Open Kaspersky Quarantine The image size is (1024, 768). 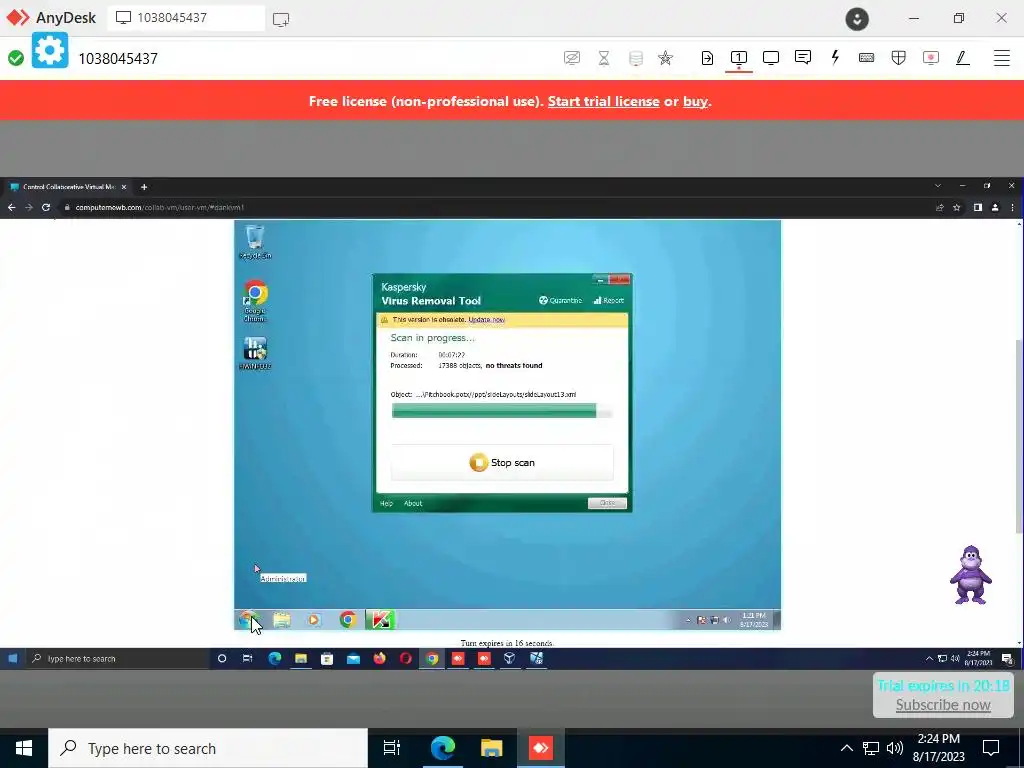[560, 300]
